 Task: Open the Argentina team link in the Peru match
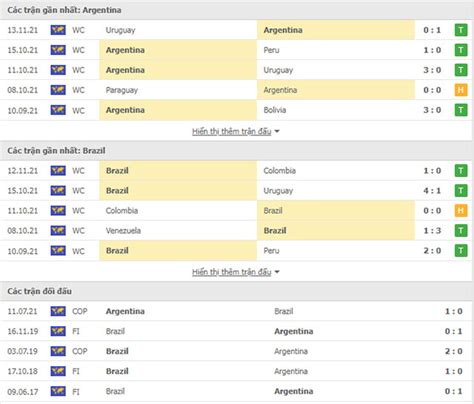point(125,50)
